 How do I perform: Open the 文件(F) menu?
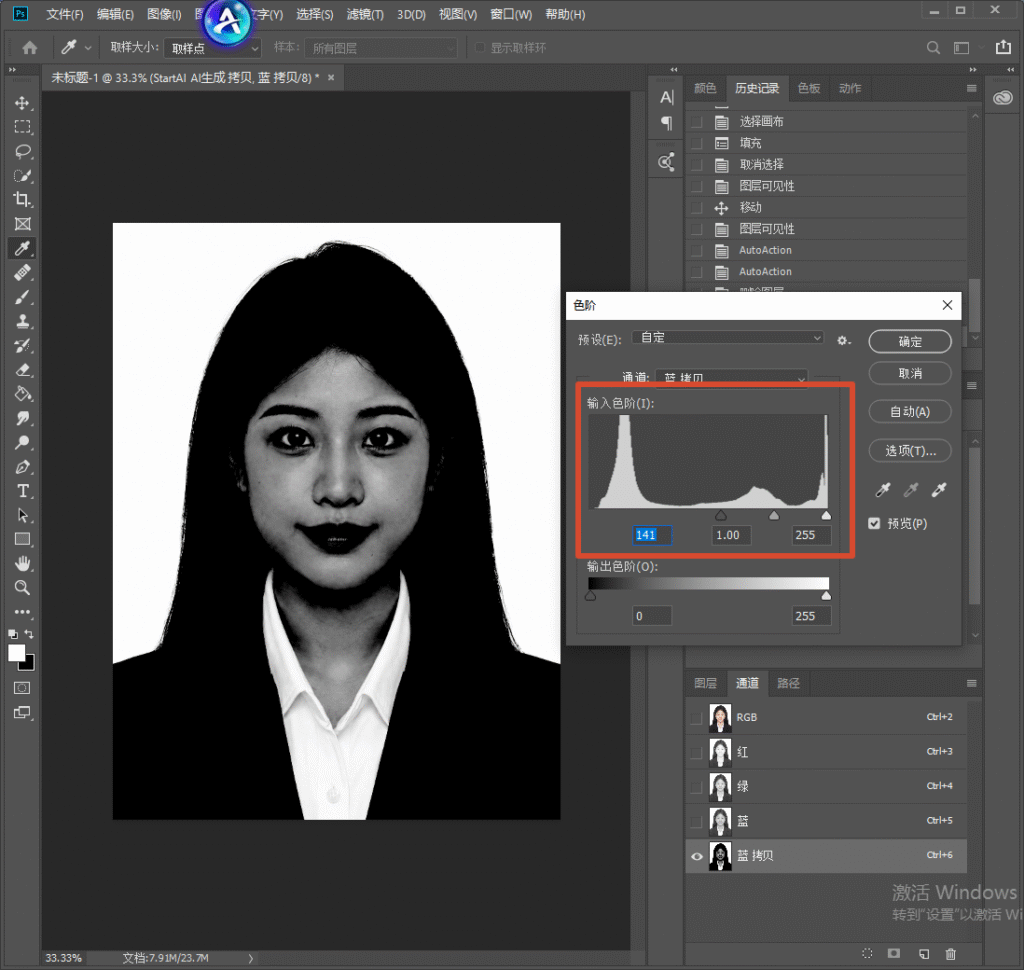tap(65, 14)
